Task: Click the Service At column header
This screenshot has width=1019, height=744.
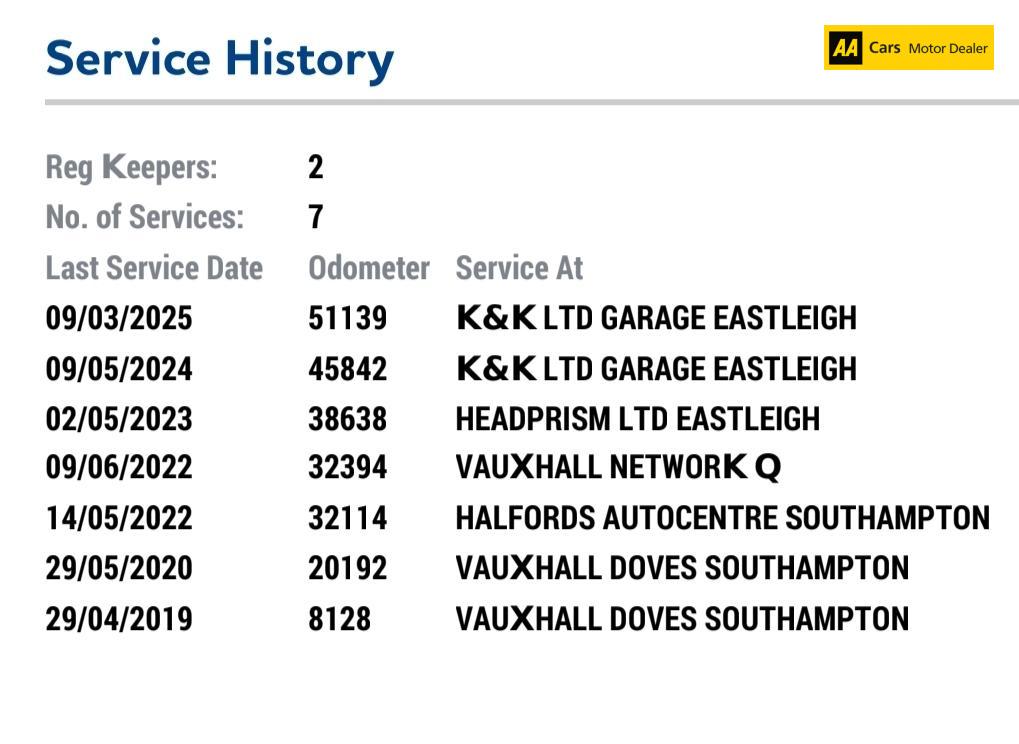Action: point(519,268)
